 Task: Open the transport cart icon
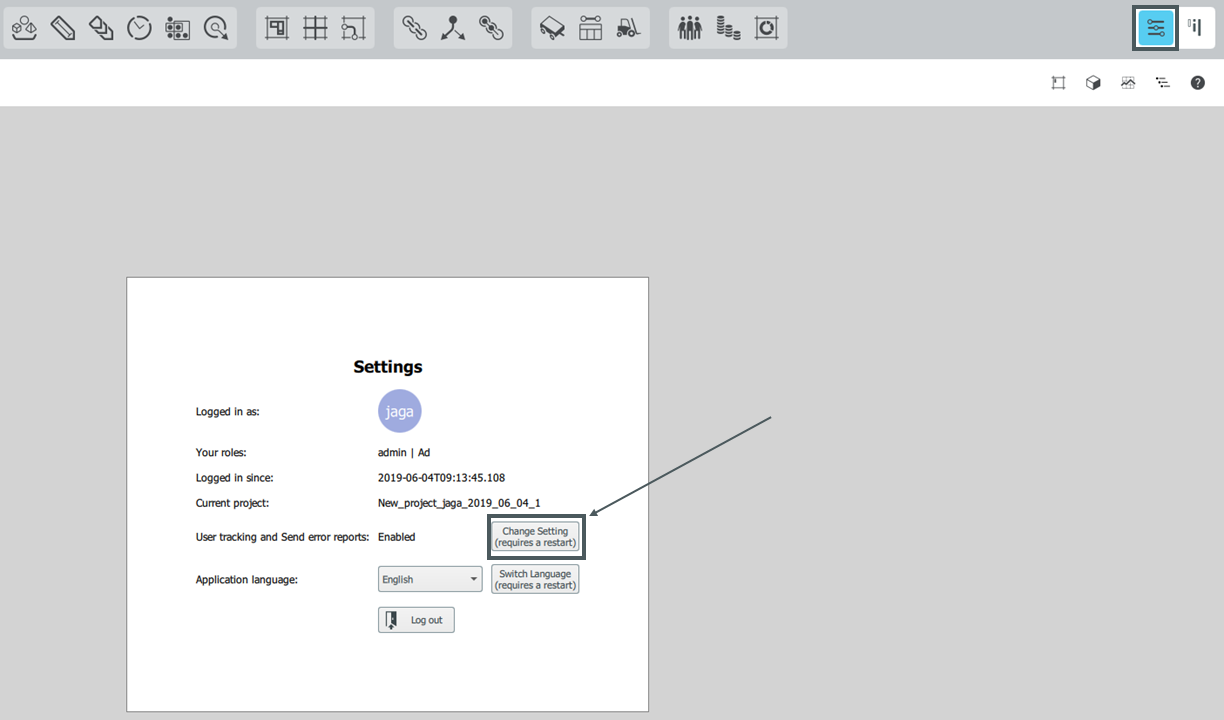[553, 28]
